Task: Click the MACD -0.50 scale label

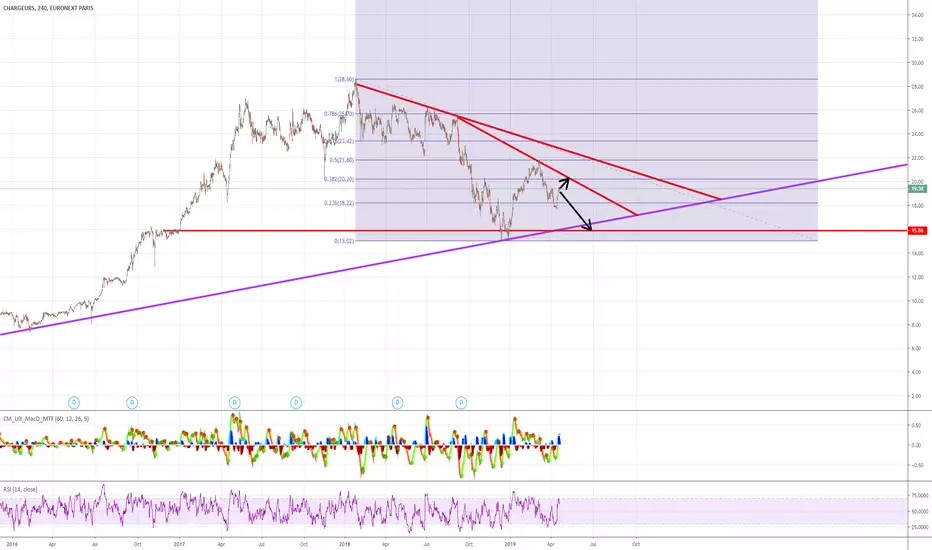Action: pyautogui.click(x=916, y=466)
